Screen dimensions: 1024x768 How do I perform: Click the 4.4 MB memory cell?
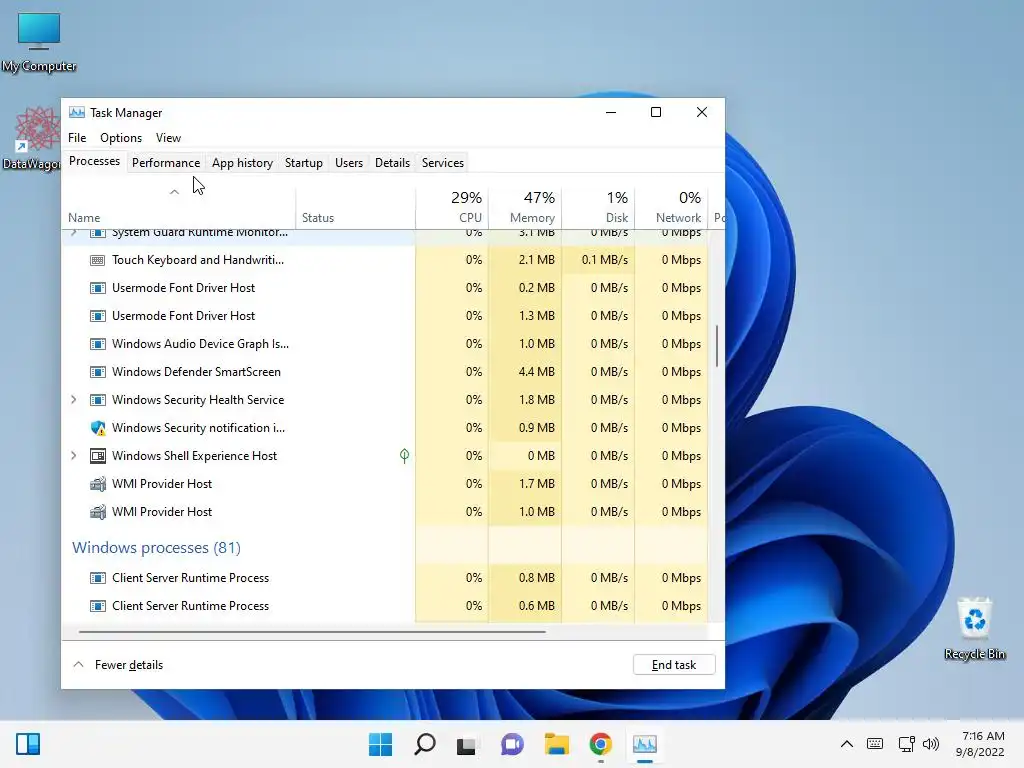(525, 372)
